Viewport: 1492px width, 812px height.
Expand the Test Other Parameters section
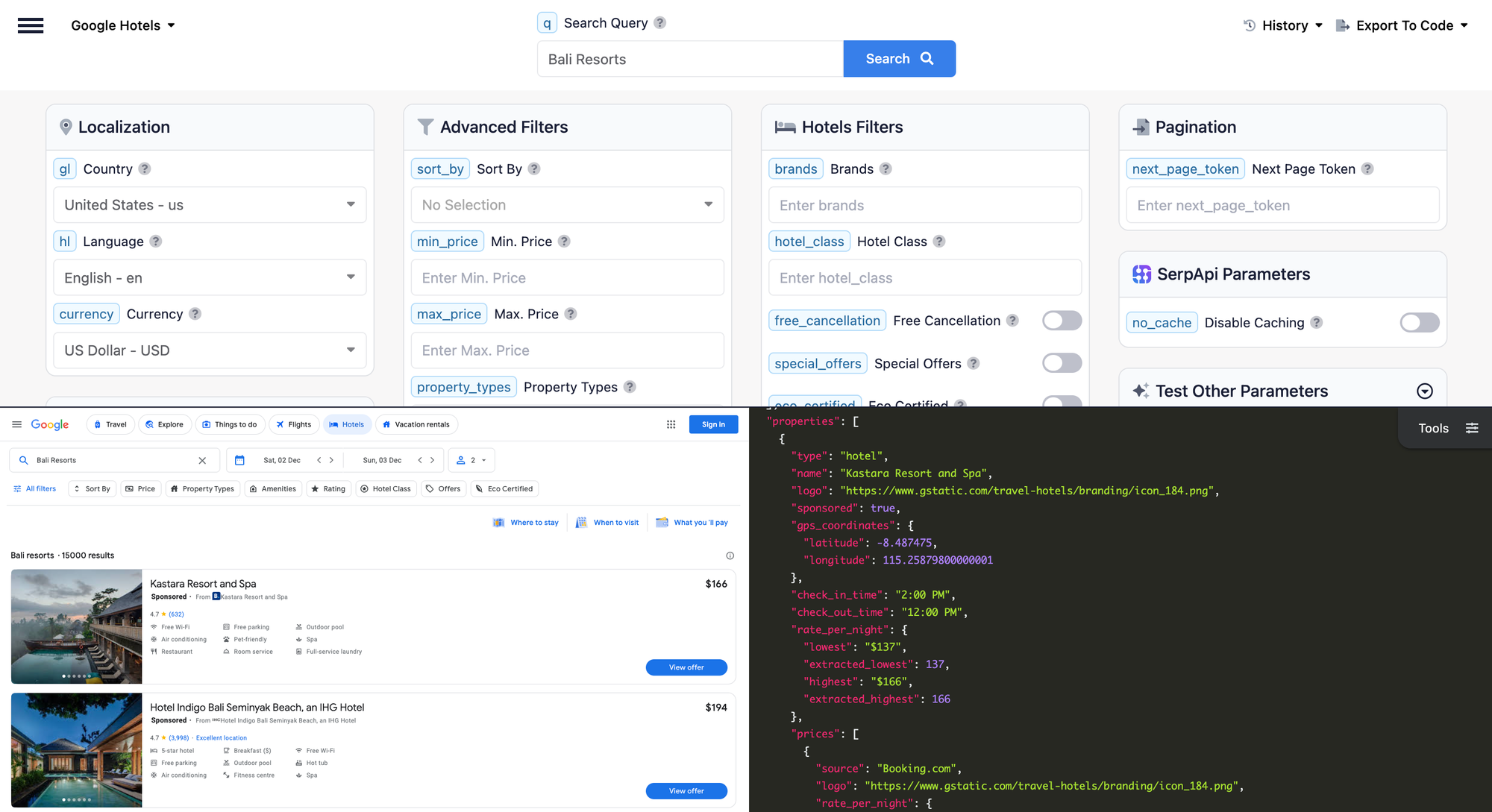click(x=1424, y=391)
